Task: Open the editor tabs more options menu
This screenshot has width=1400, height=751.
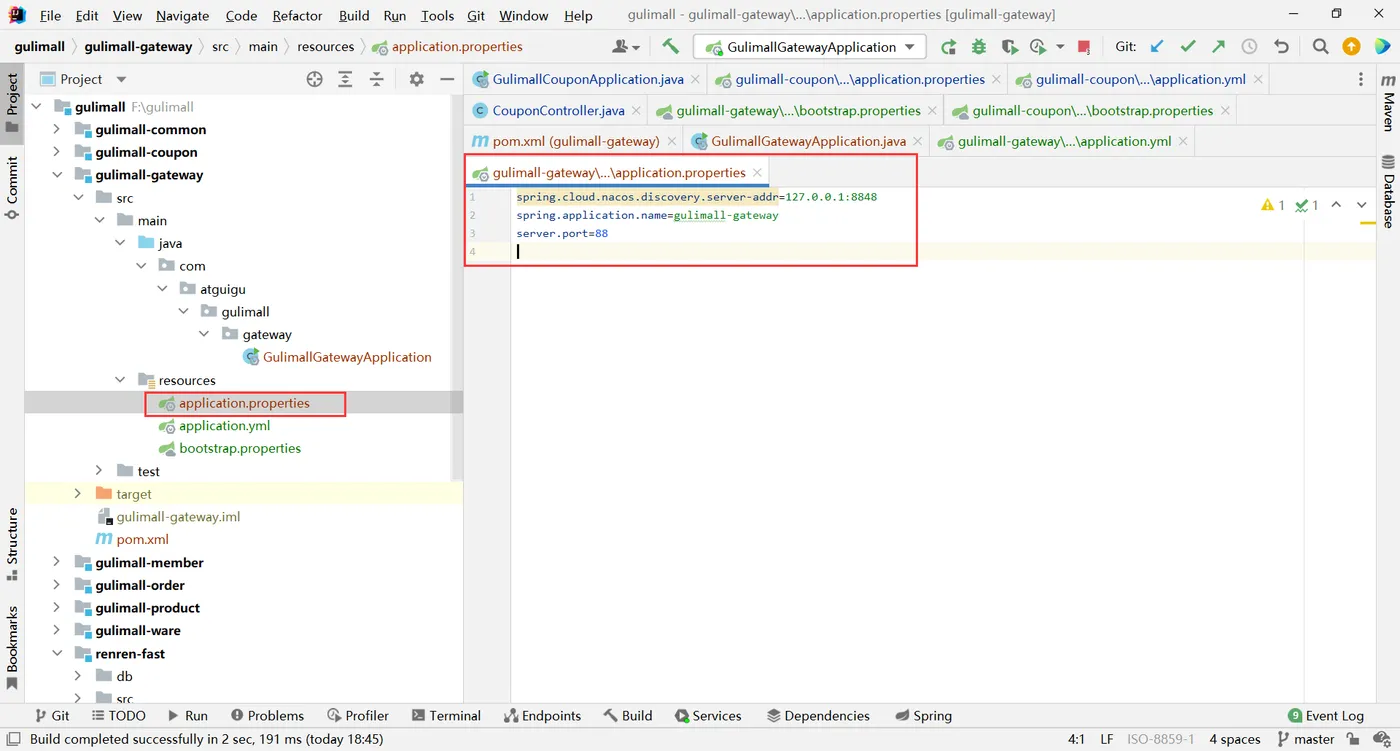Action: tap(1361, 79)
